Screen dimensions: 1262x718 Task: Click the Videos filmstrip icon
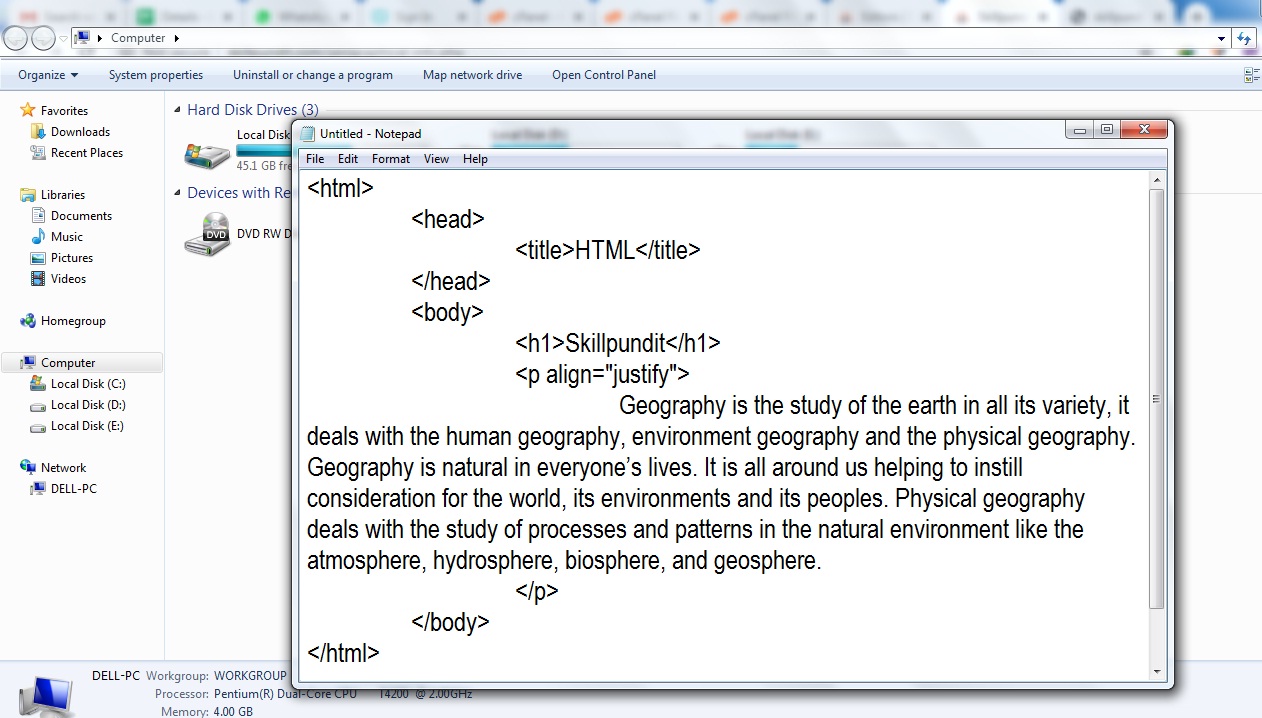(x=38, y=278)
